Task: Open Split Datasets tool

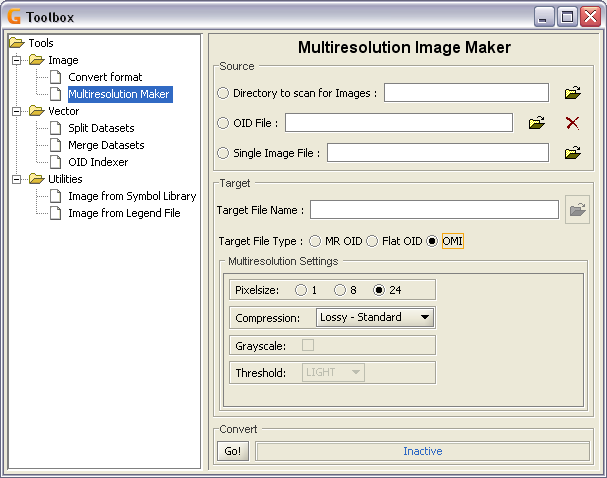Action: coord(101,128)
